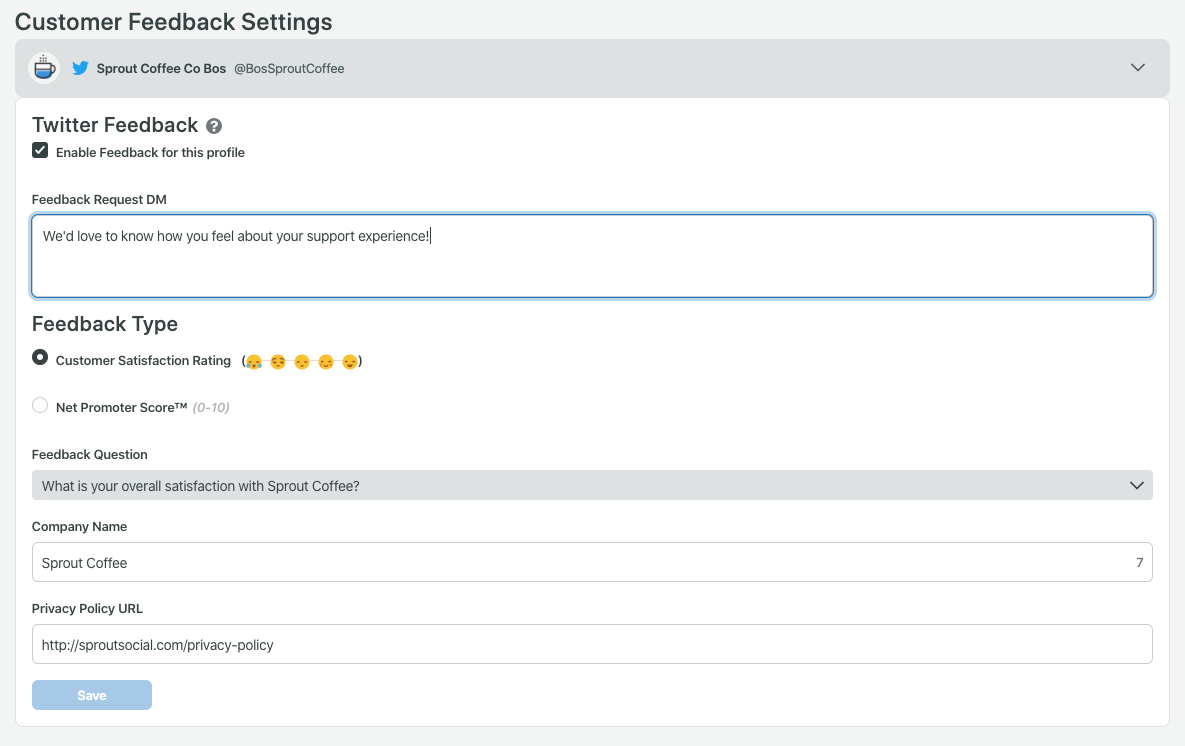The width and height of the screenshot is (1185, 746).
Task: Click the crying face emoji in rating scale
Action: point(254,362)
